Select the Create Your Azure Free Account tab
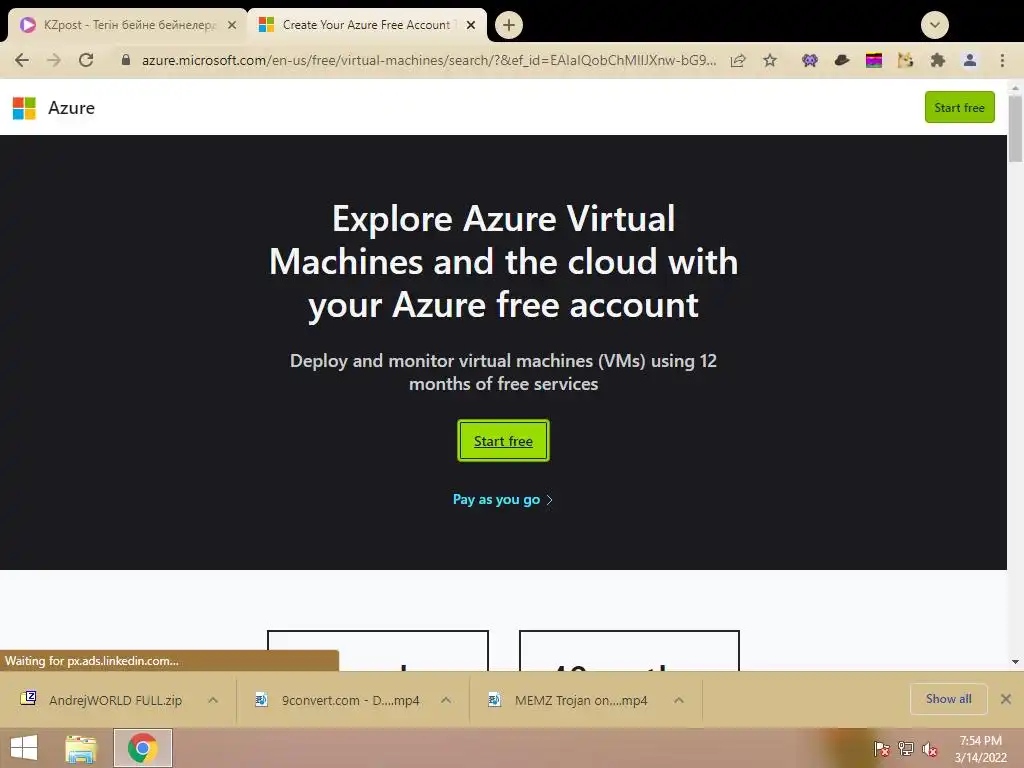 367,25
